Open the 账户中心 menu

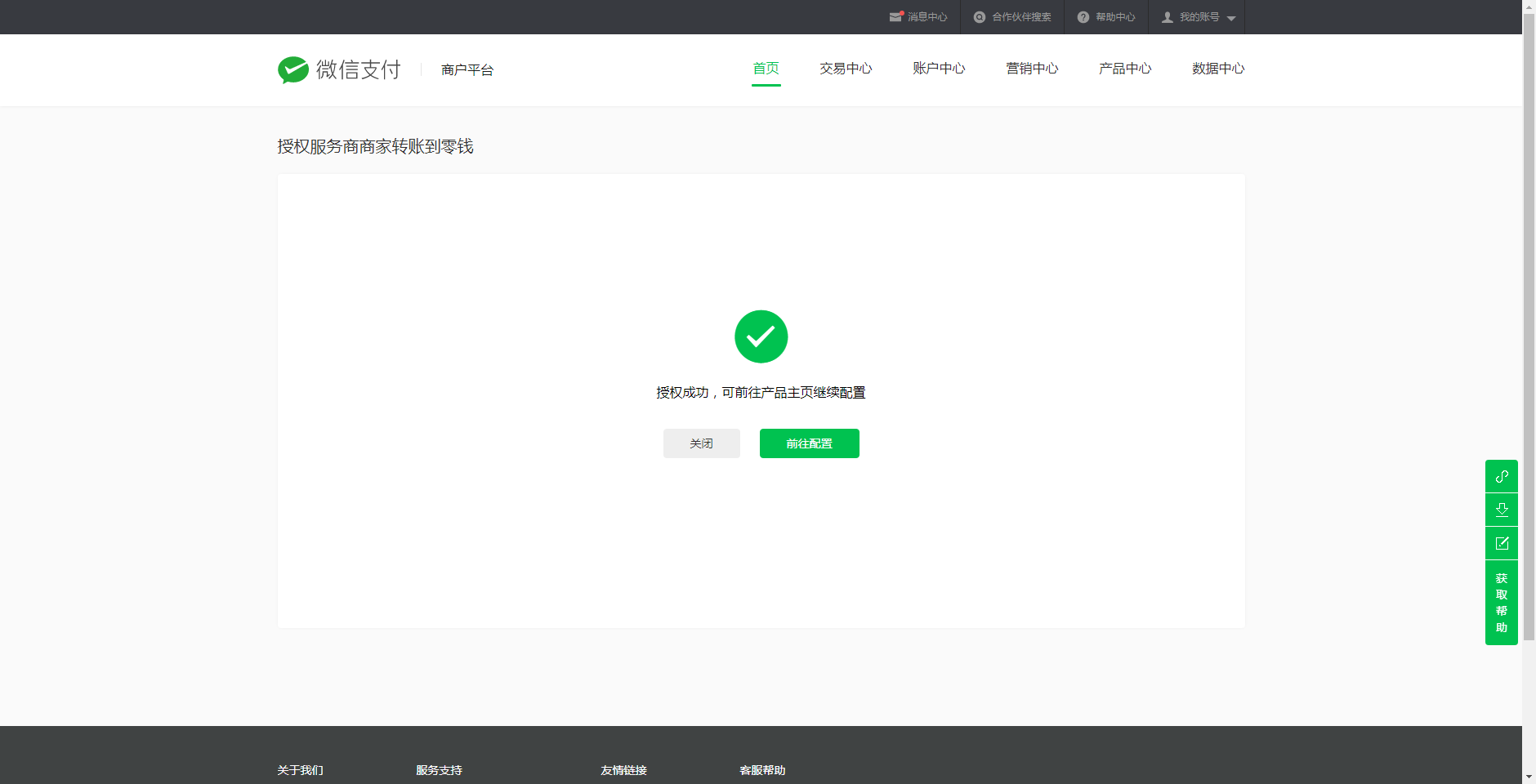(939, 69)
